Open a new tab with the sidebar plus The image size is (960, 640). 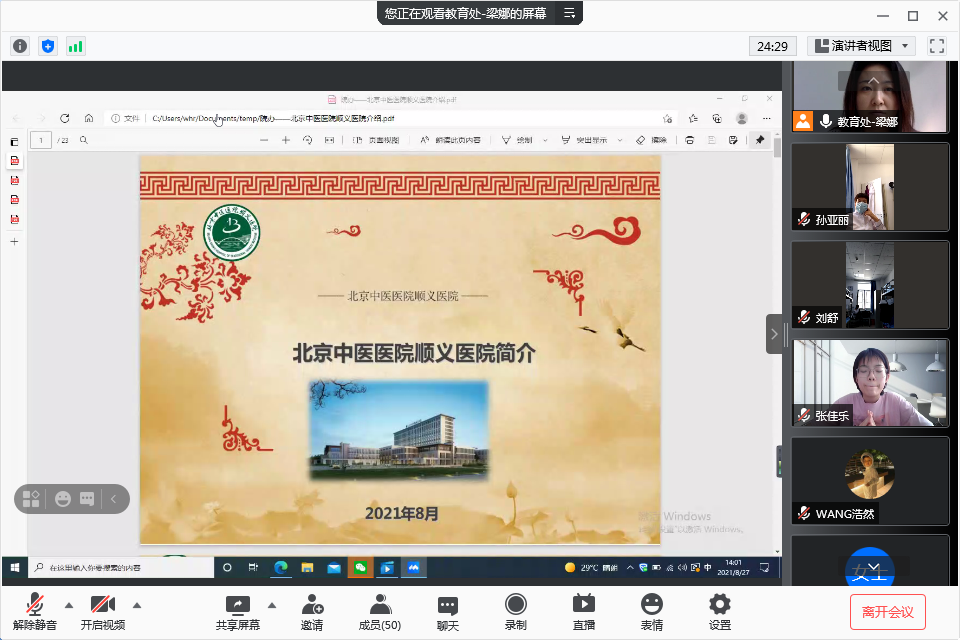click(x=14, y=241)
